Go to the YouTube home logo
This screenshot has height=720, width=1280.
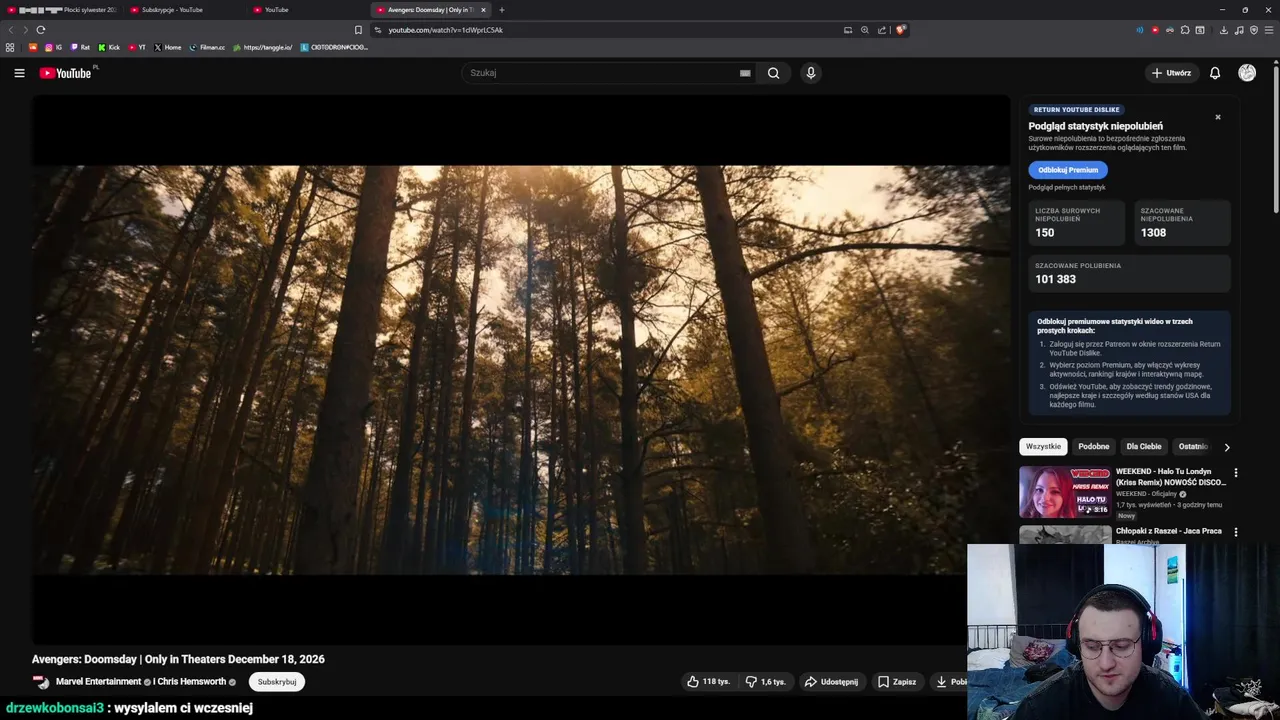coord(65,73)
